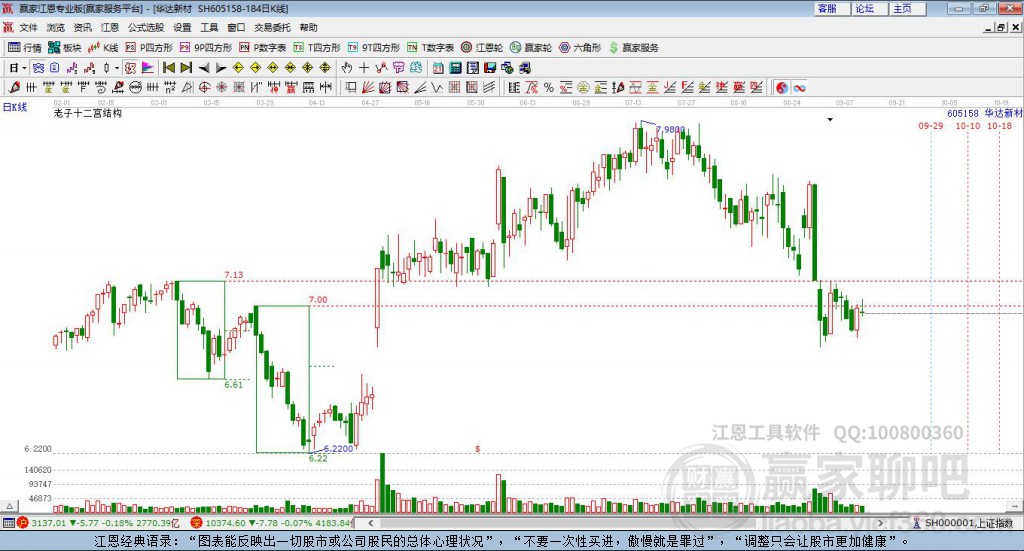Open the P四方形 square tool
Viewport: 1024px width, 551px height.
[149, 48]
